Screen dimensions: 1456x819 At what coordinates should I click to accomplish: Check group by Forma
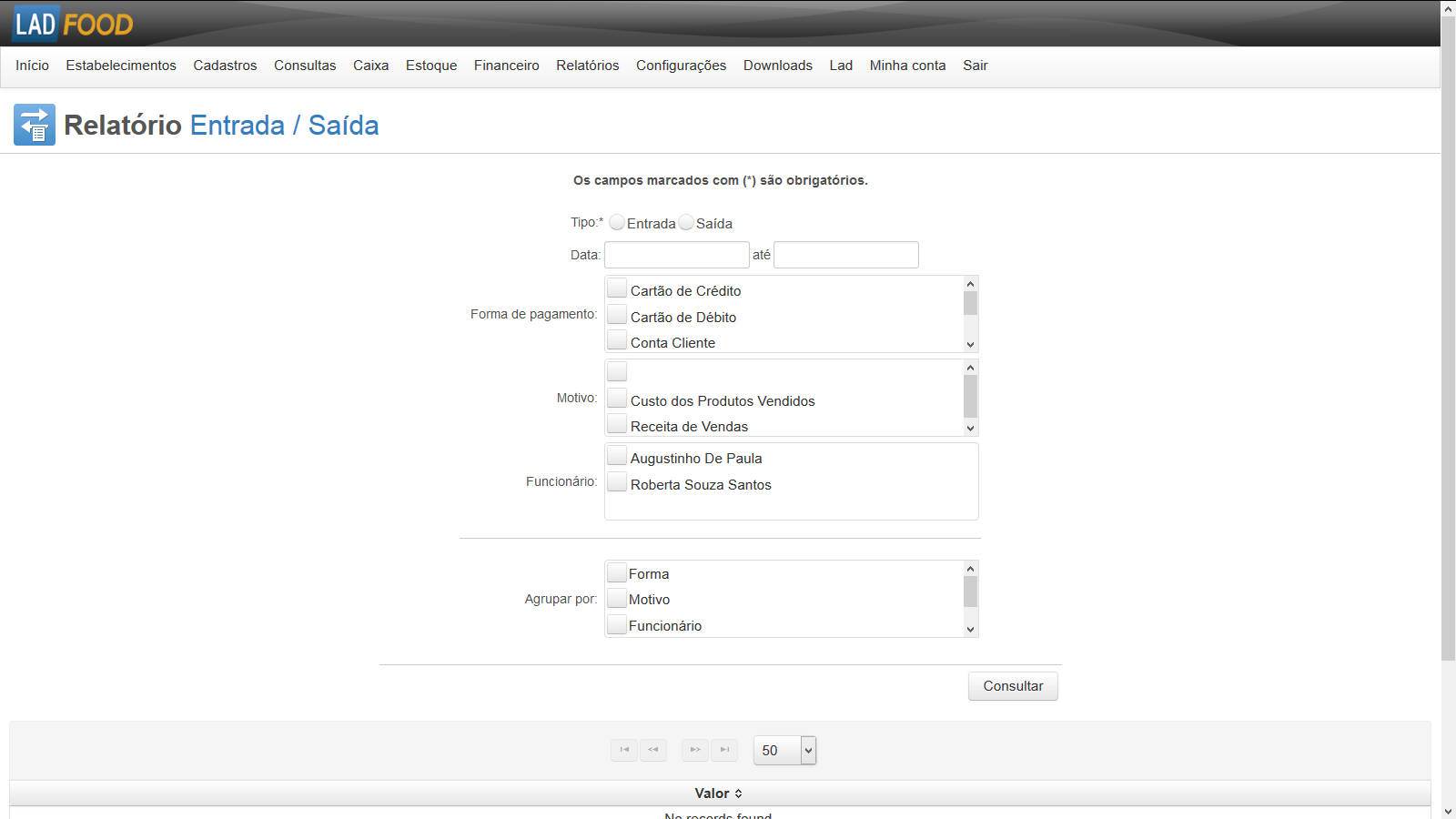click(617, 572)
